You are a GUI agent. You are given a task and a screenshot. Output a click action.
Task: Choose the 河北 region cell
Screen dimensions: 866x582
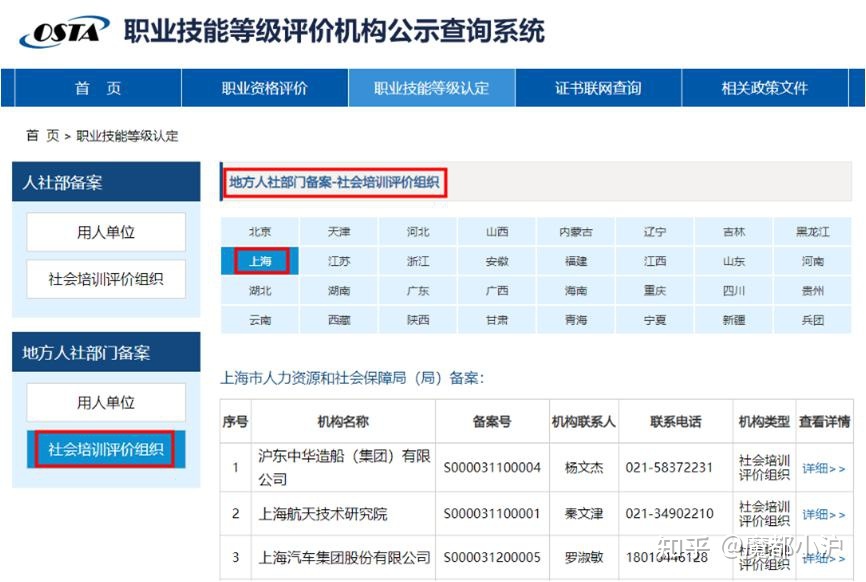click(418, 232)
